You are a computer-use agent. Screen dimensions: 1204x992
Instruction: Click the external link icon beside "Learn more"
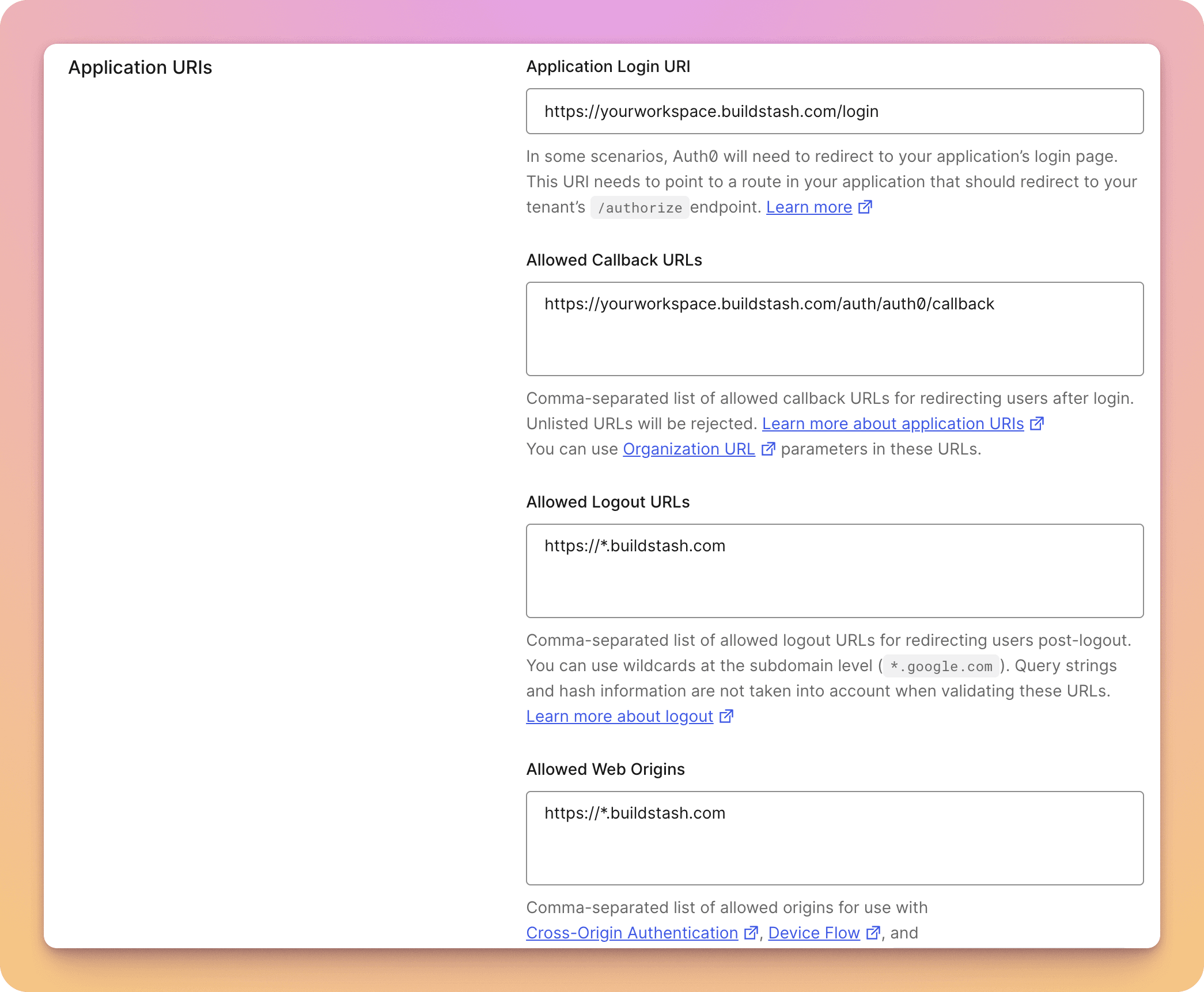tap(866, 207)
